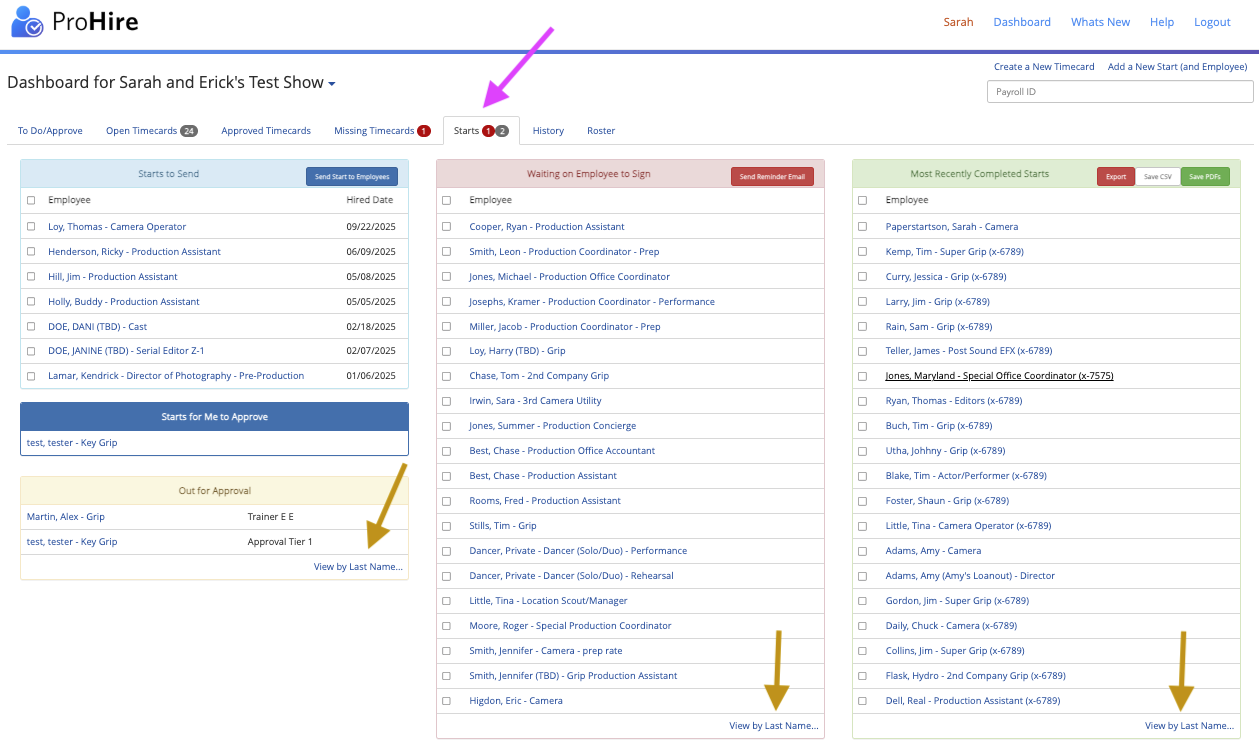Click Trainer E E approver text

pos(271,517)
